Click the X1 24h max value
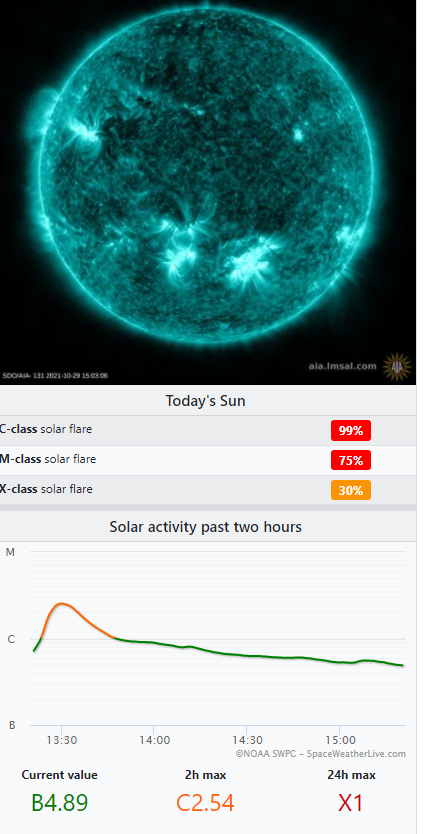The width and height of the screenshot is (430, 834). [x=351, y=803]
